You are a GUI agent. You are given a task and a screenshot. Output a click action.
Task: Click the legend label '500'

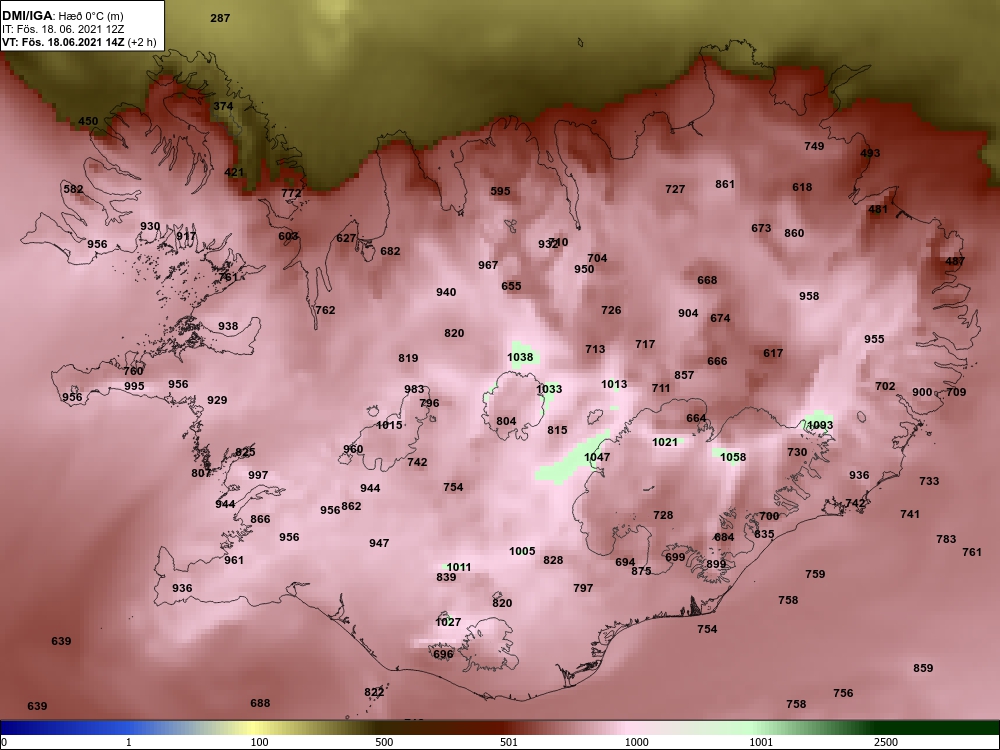(384, 742)
